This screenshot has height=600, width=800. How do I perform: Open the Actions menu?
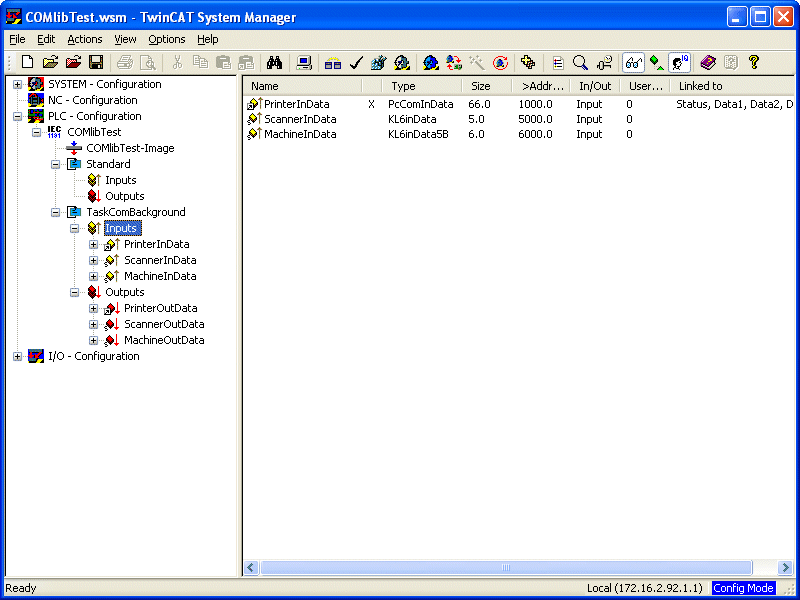tap(85, 39)
